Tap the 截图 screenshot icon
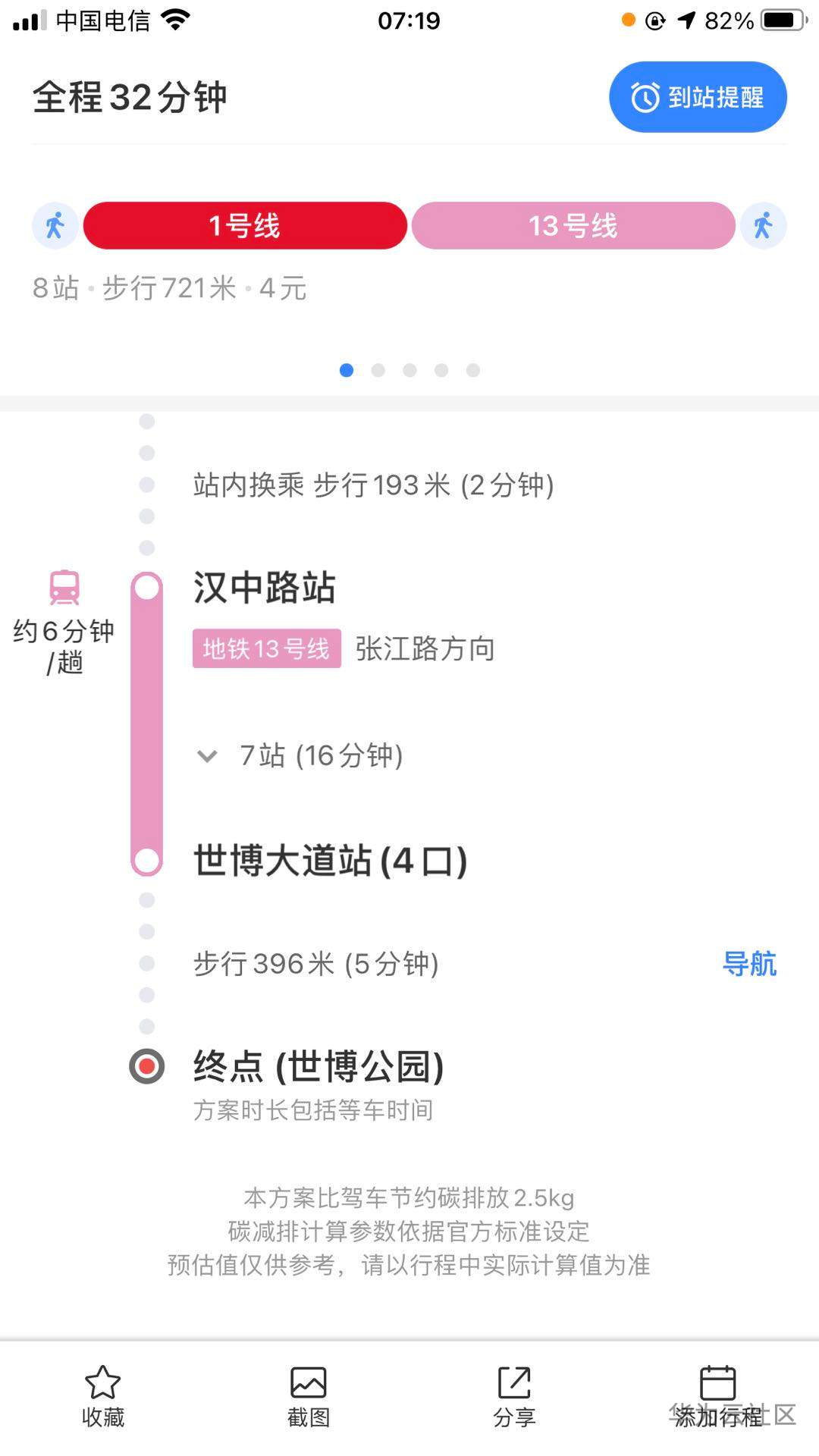Viewport: 819px width, 1456px height. [x=308, y=1382]
